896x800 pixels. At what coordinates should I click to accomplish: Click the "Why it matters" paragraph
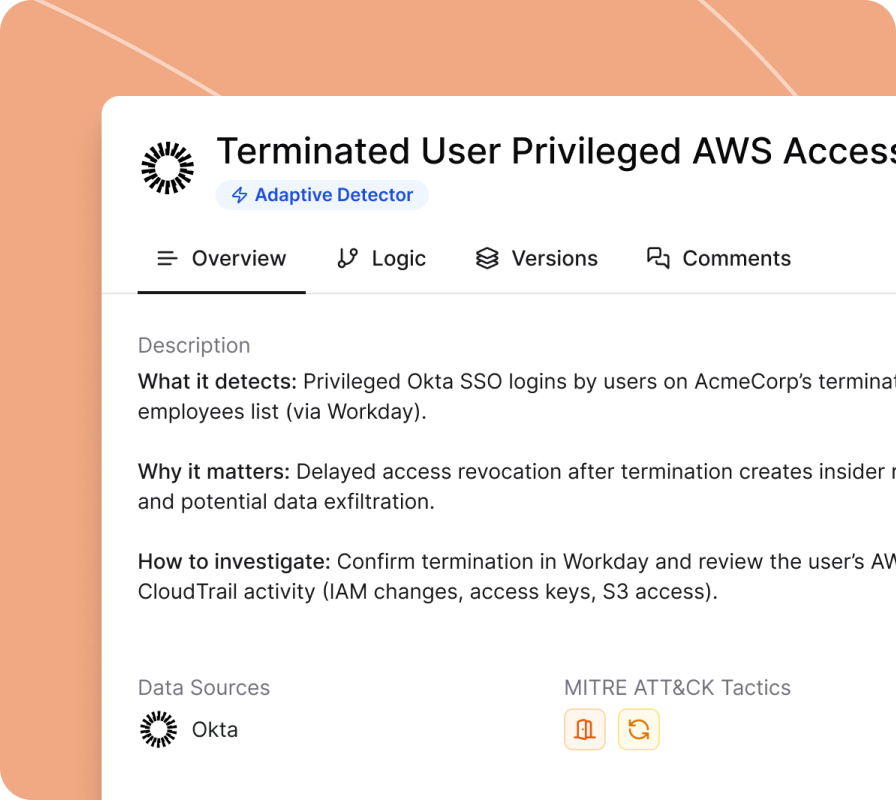[x=500, y=486]
